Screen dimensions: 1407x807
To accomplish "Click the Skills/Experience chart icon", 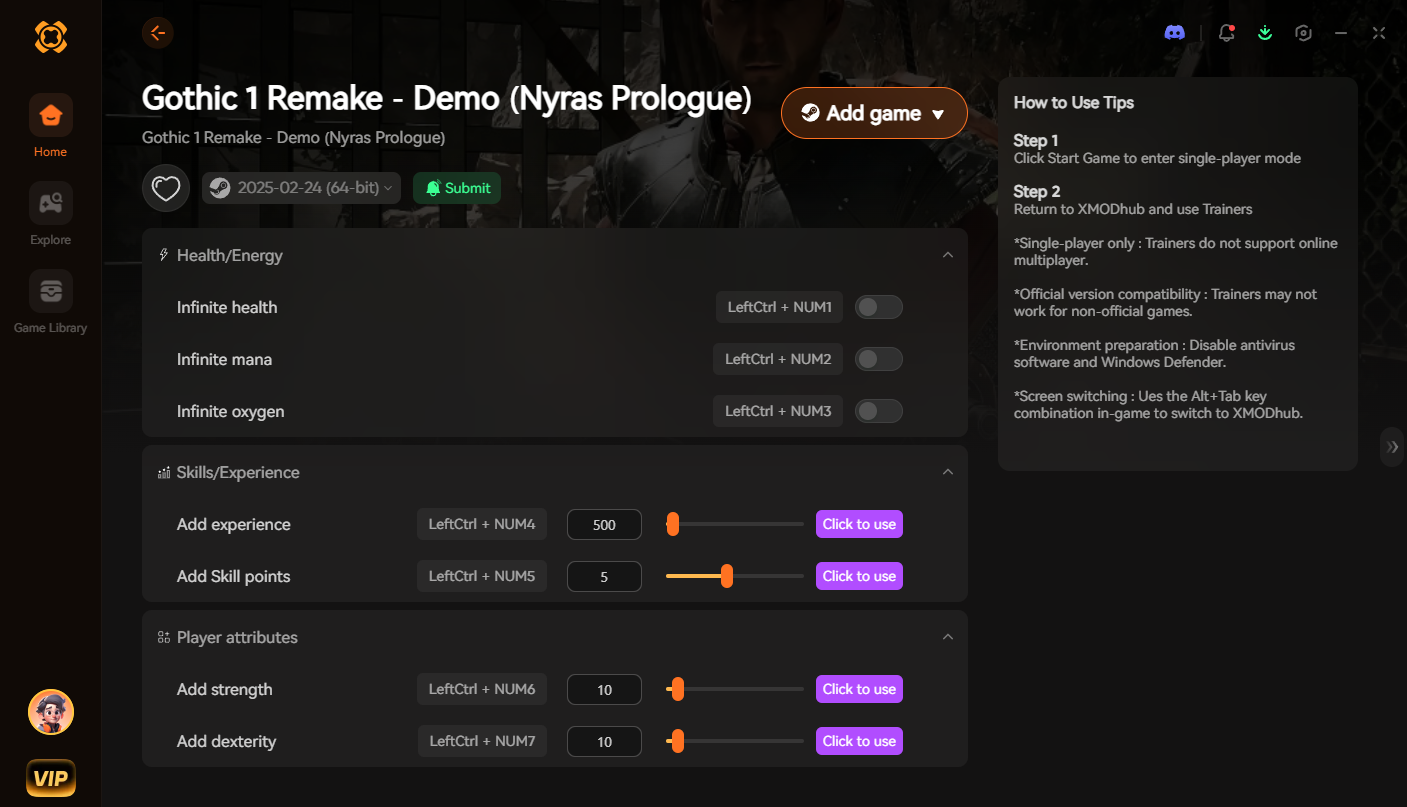I will pyautogui.click(x=163, y=472).
